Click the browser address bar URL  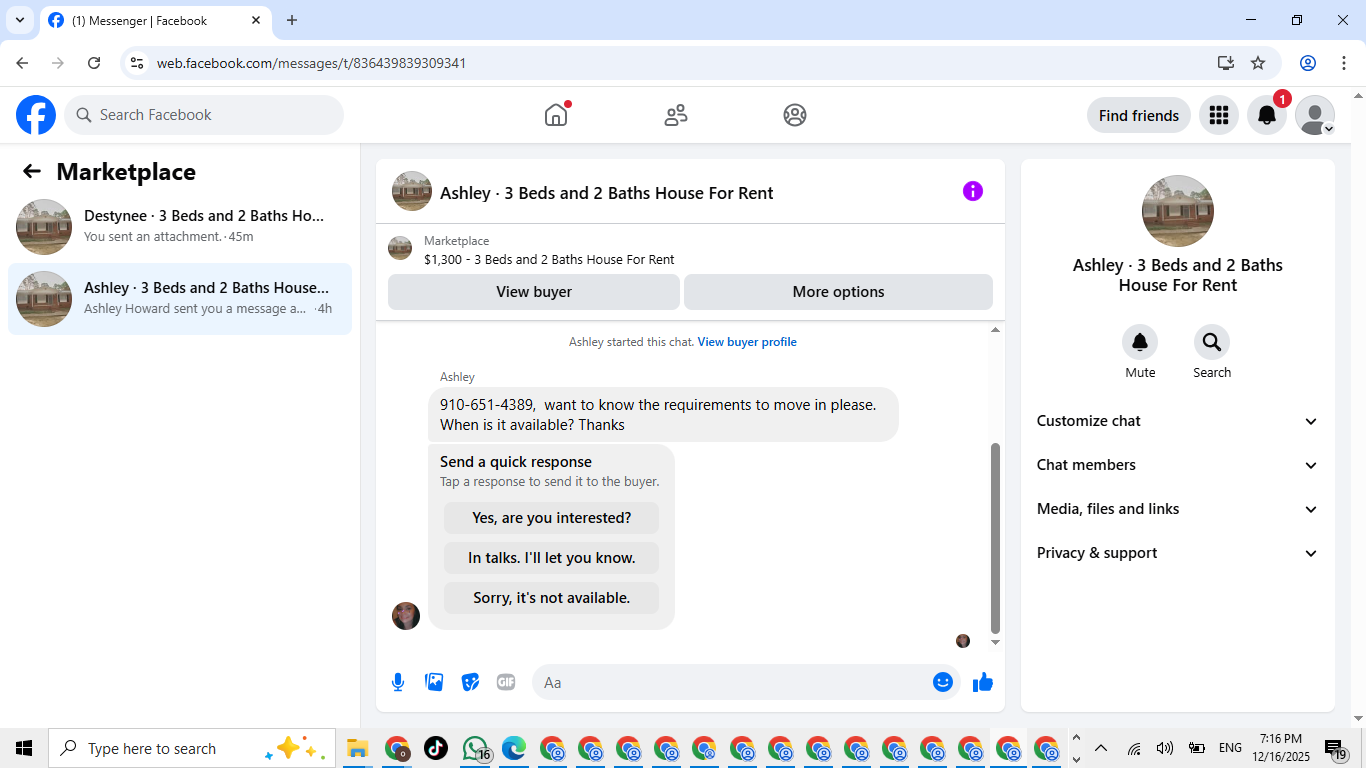pyautogui.click(x=311, y=63)
